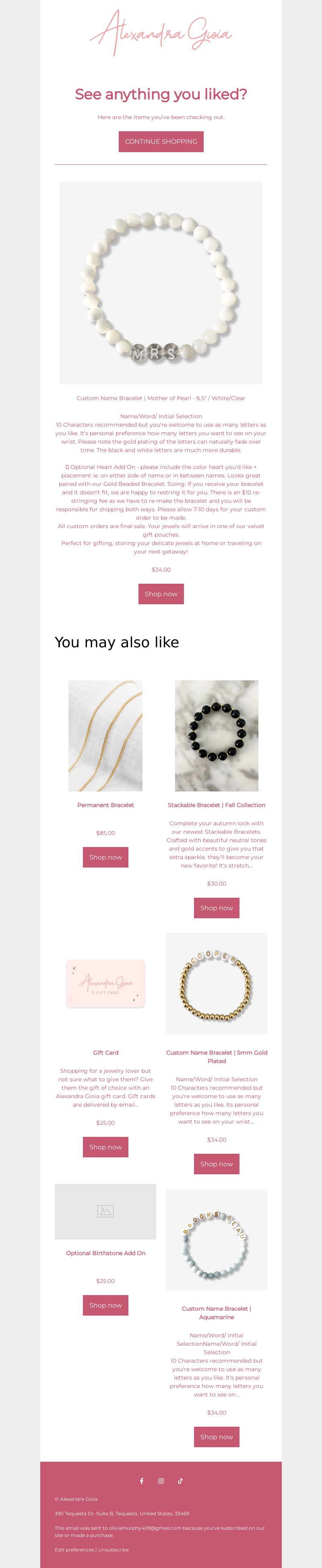322x1568 pixels.
Task: Open the pink e-gift card image
Action: pyautogui.click(x=105, y=983)
